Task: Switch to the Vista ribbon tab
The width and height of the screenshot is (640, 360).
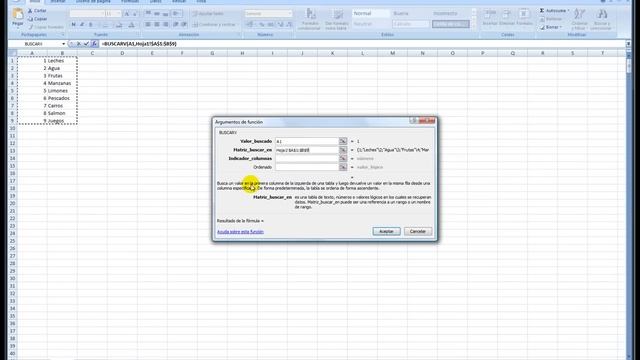Action: coord(201,2)
